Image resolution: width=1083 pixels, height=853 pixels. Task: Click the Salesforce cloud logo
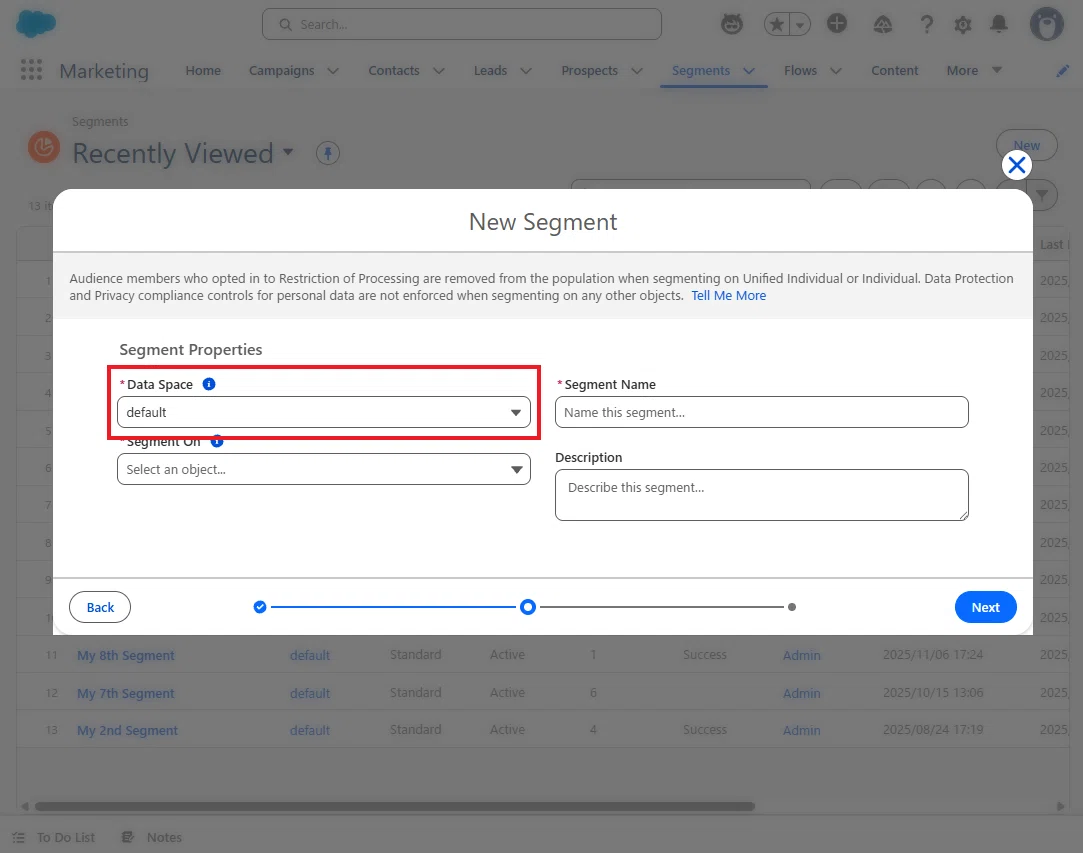click(35, 24)
